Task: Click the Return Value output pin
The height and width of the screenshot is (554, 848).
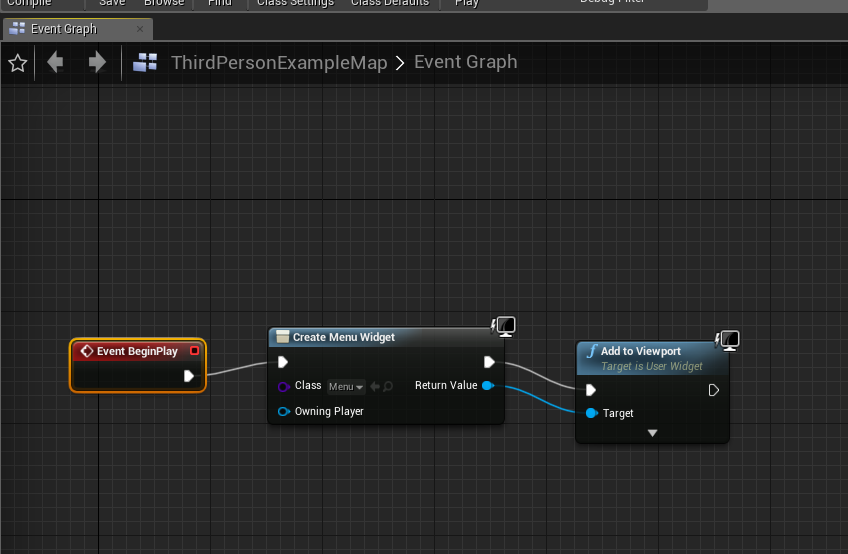Action: 488,386
